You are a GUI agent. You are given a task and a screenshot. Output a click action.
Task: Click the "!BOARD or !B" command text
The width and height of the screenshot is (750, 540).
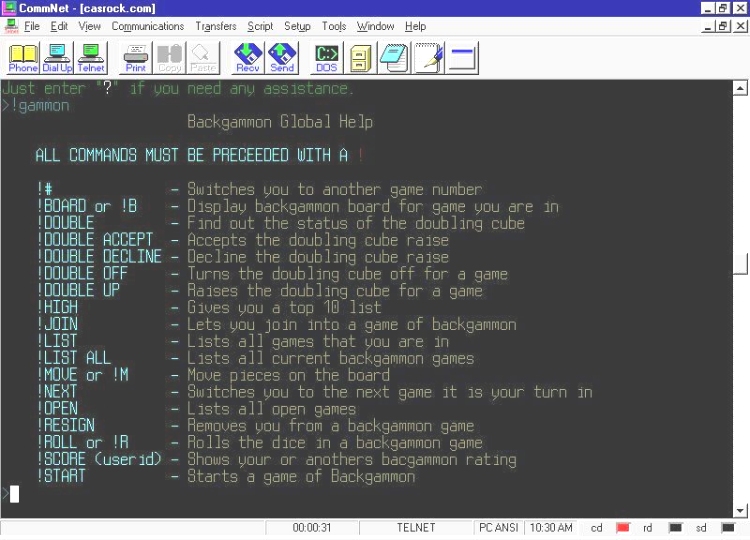click(87, 206)
